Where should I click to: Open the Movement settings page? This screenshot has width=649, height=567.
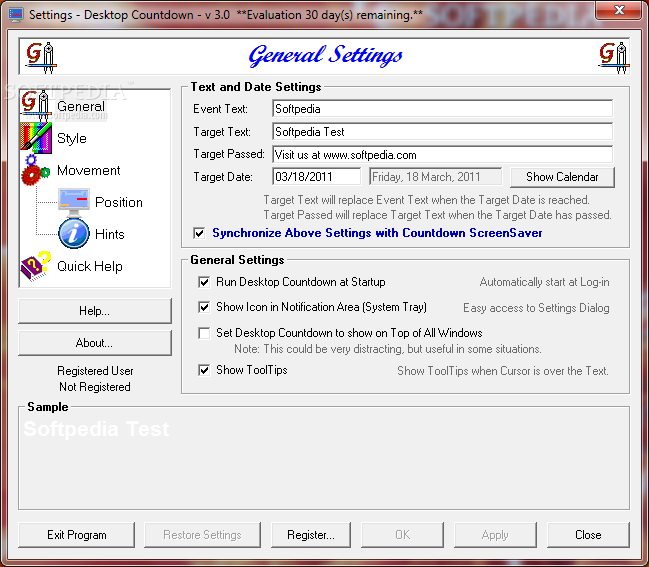[x=89, y=170]
